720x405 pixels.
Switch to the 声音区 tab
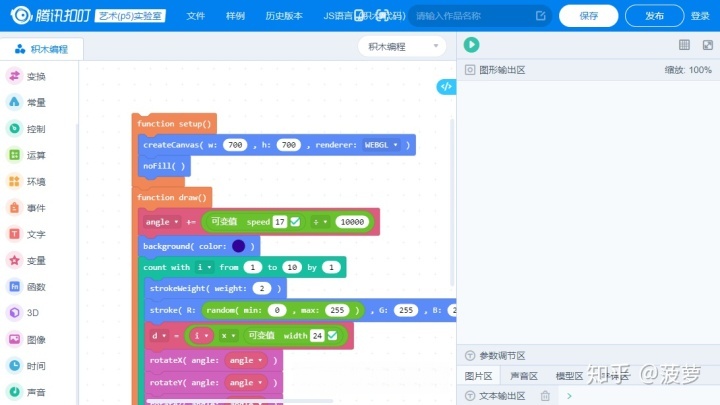click(523, 376)
